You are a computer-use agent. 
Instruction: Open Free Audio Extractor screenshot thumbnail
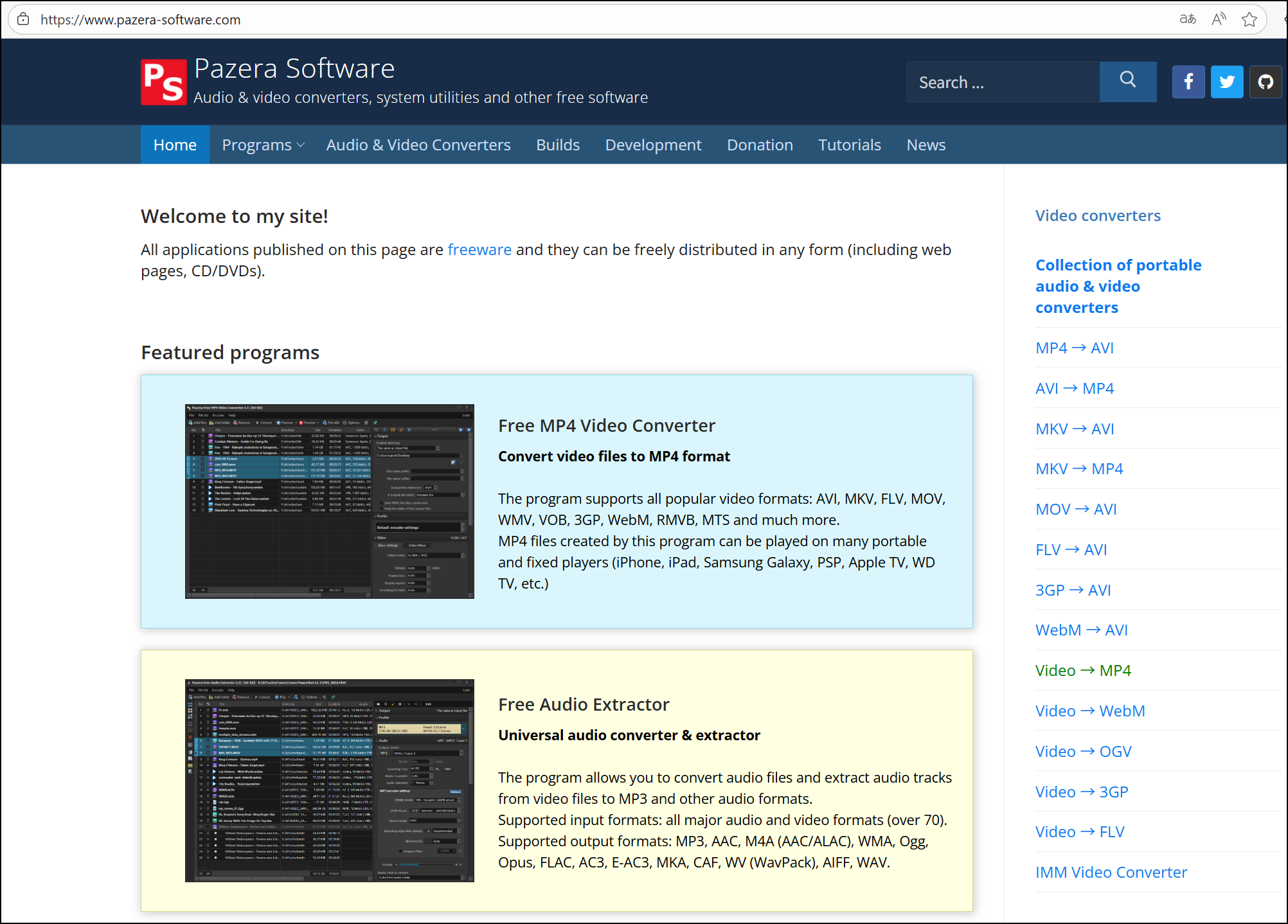[x=329, y=780]
